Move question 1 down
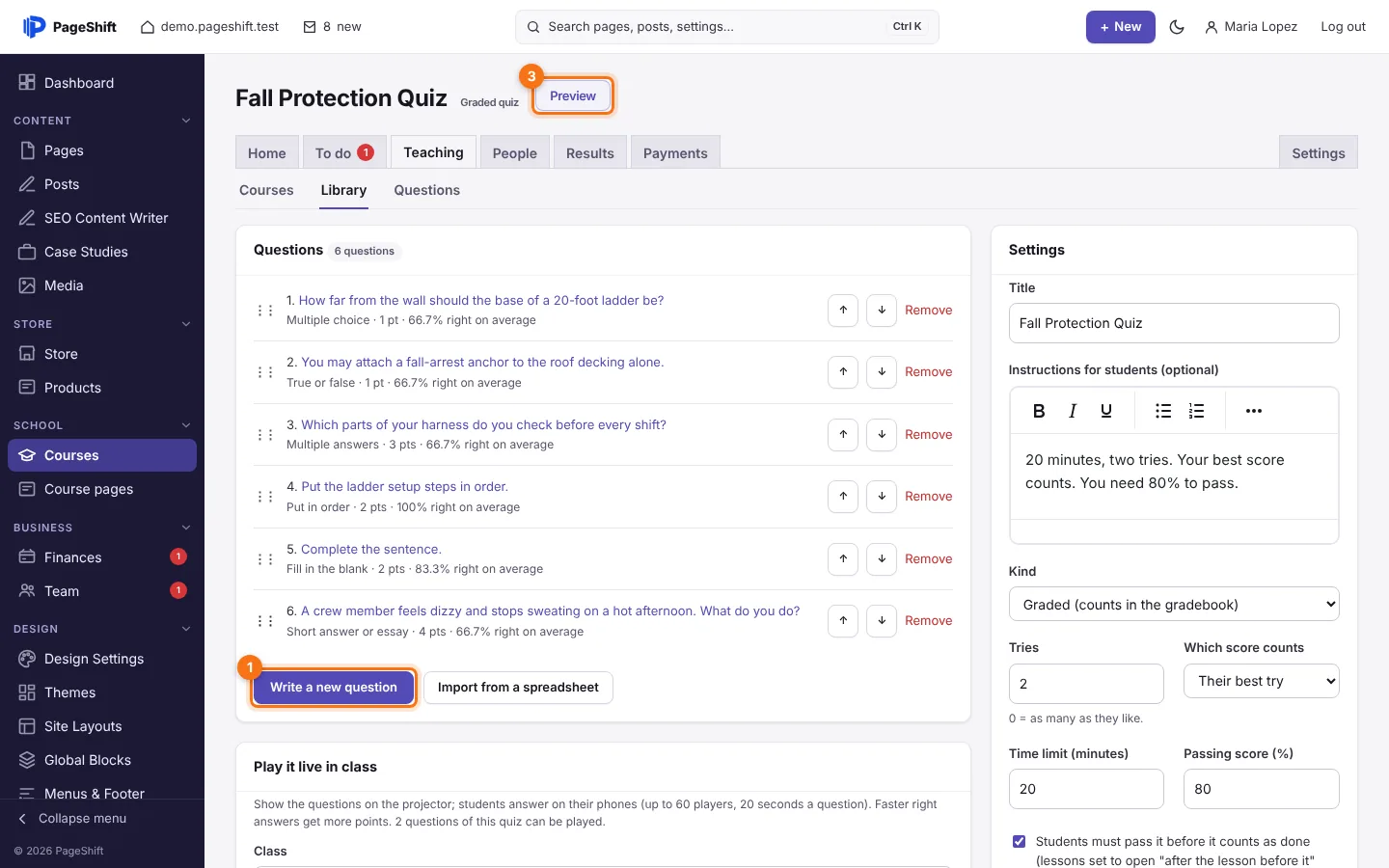This screenshot has width=1389, height=868. (x=882, y=310)
